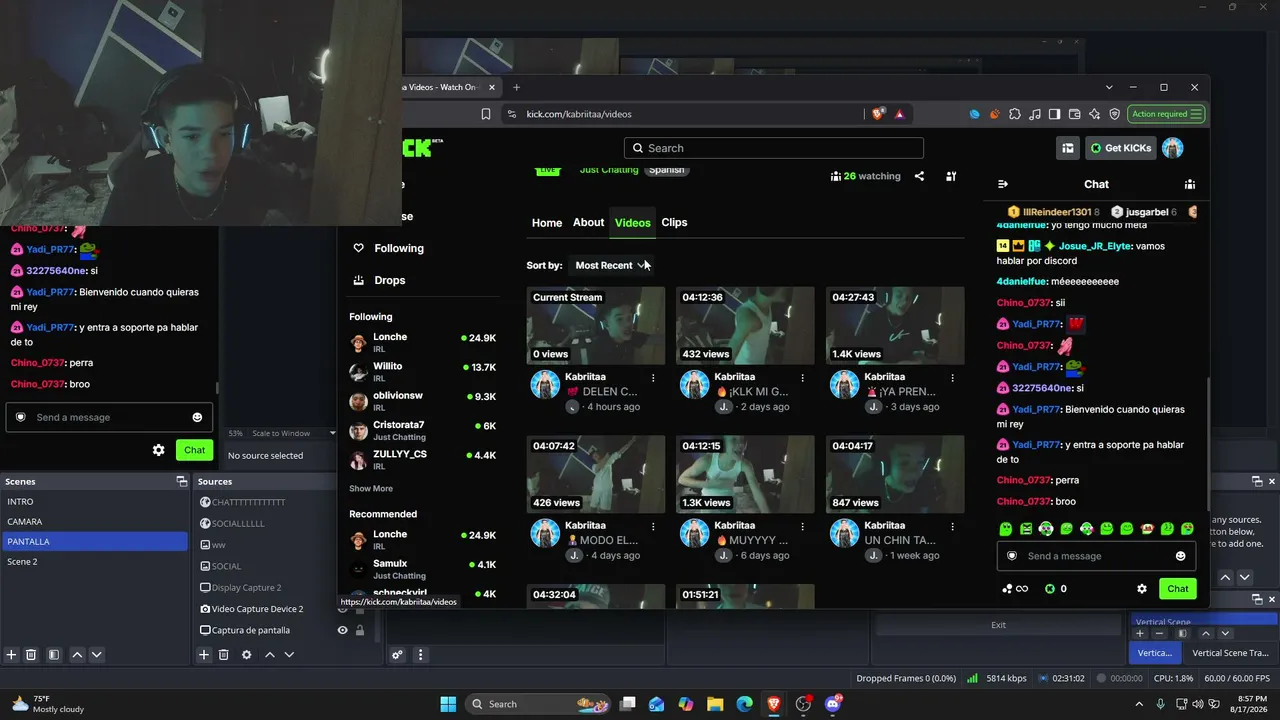The width and height of the screenshot is (1280, 720).
Task: Open emoji picker in Kick chat input
Action: (1181, 556)
